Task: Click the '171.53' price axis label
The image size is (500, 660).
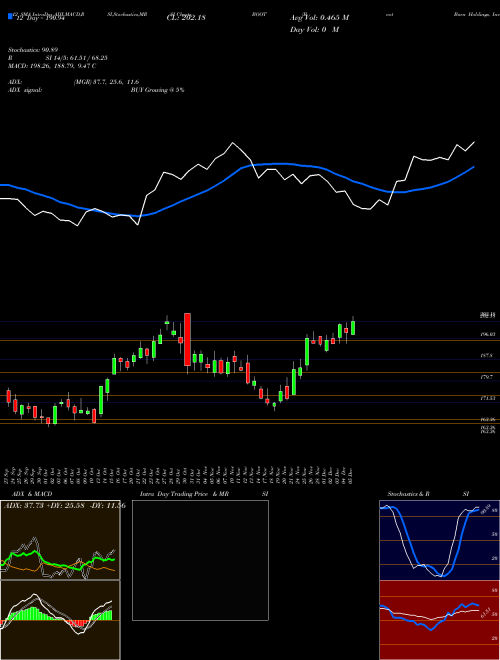Action: coord(487,398)
